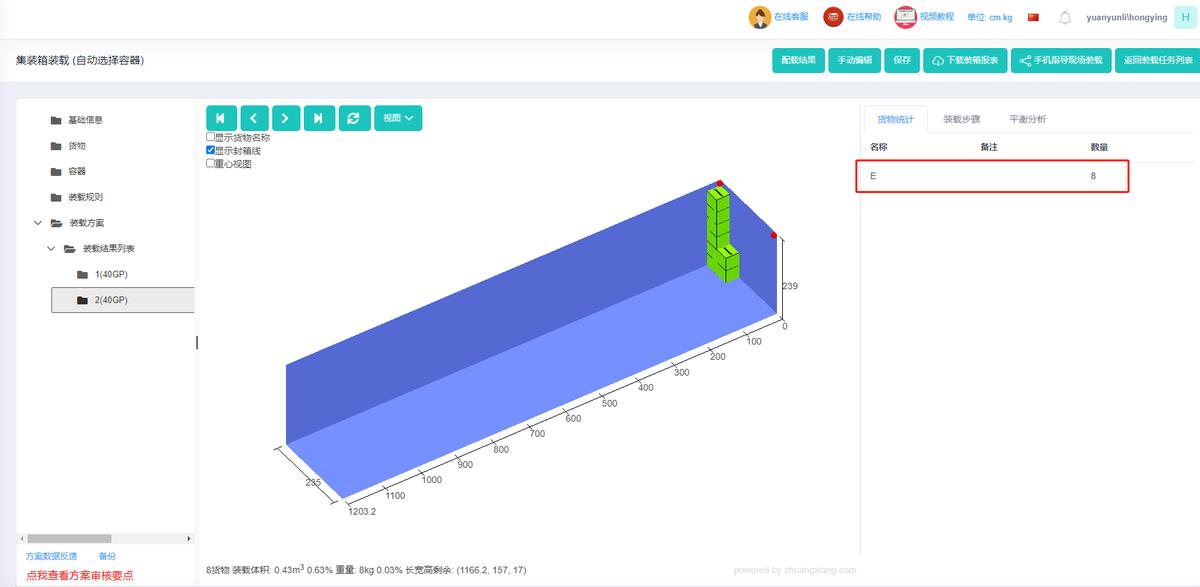1200x587 pixels.
Task: Enable 显示货物名称 checkbox
Action: pos(211,137)
